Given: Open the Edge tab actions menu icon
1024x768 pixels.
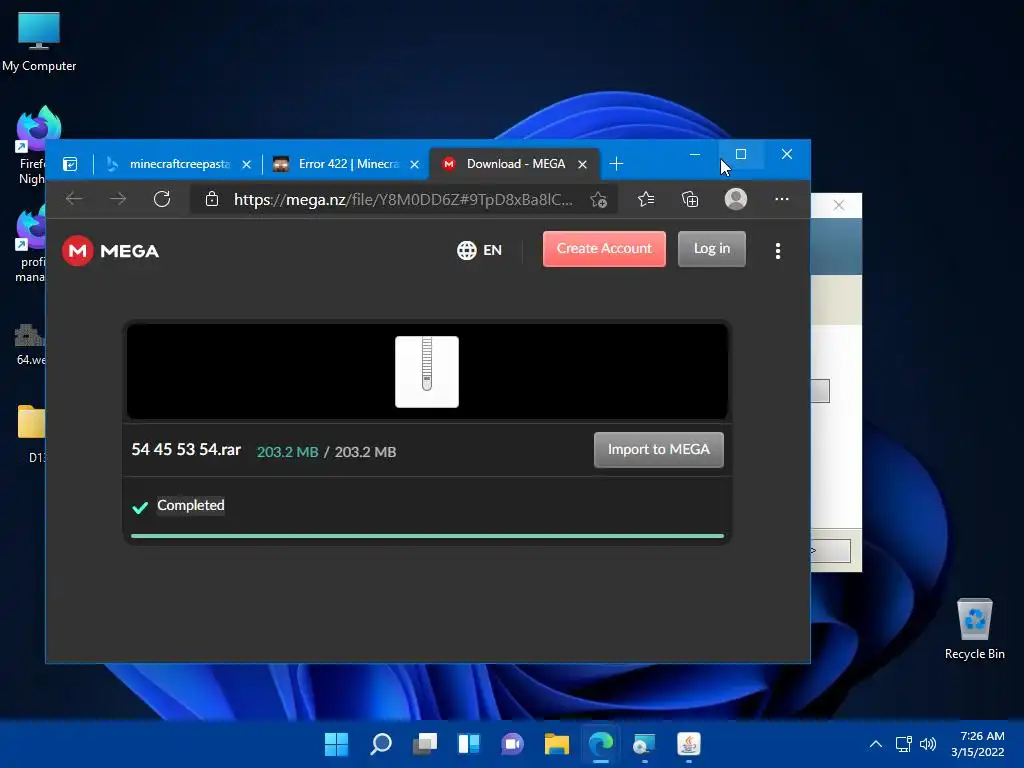Looking at the screenshot, I should [70, 164].
